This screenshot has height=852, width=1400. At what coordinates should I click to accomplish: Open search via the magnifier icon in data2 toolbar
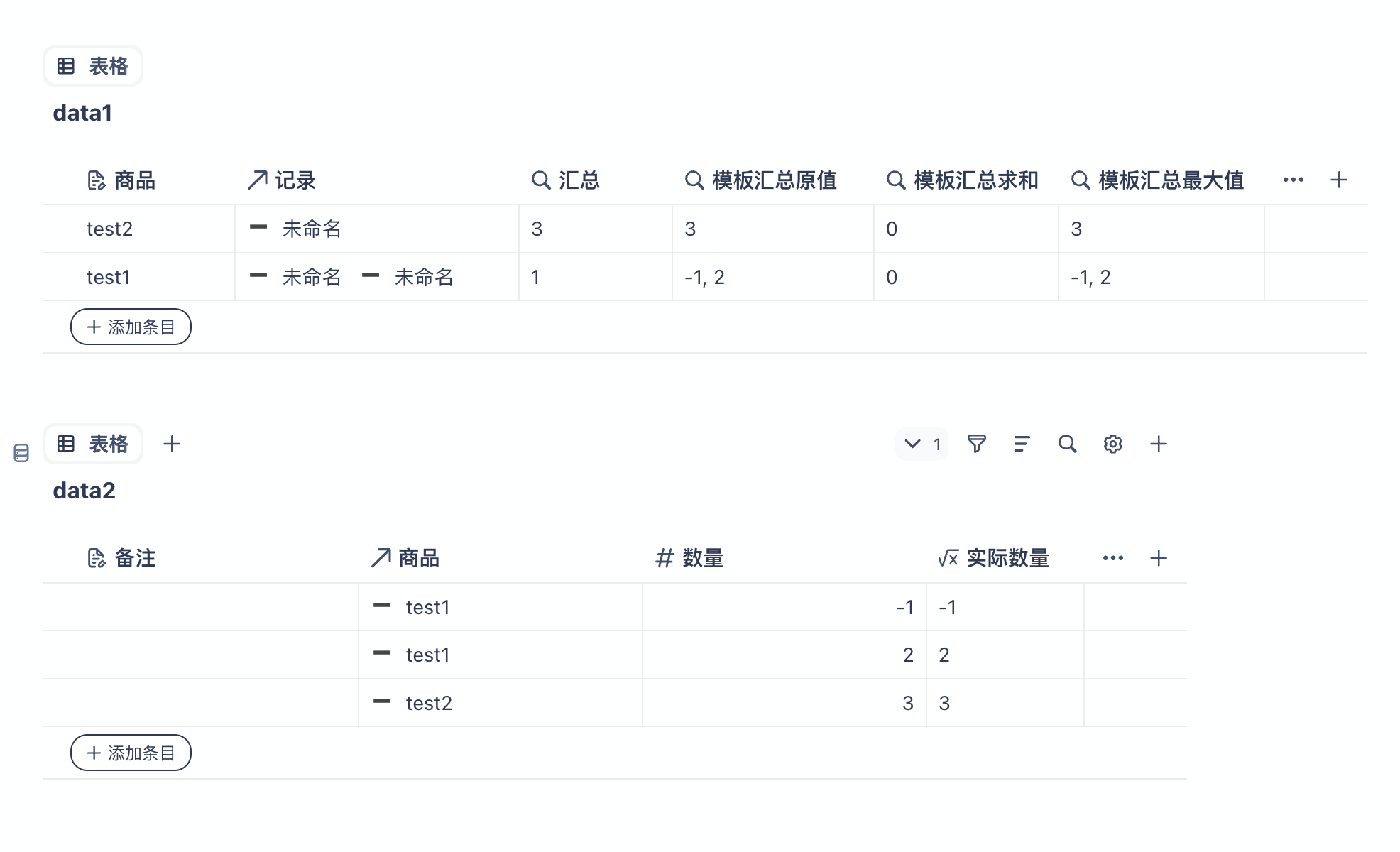click(1067, 444)
